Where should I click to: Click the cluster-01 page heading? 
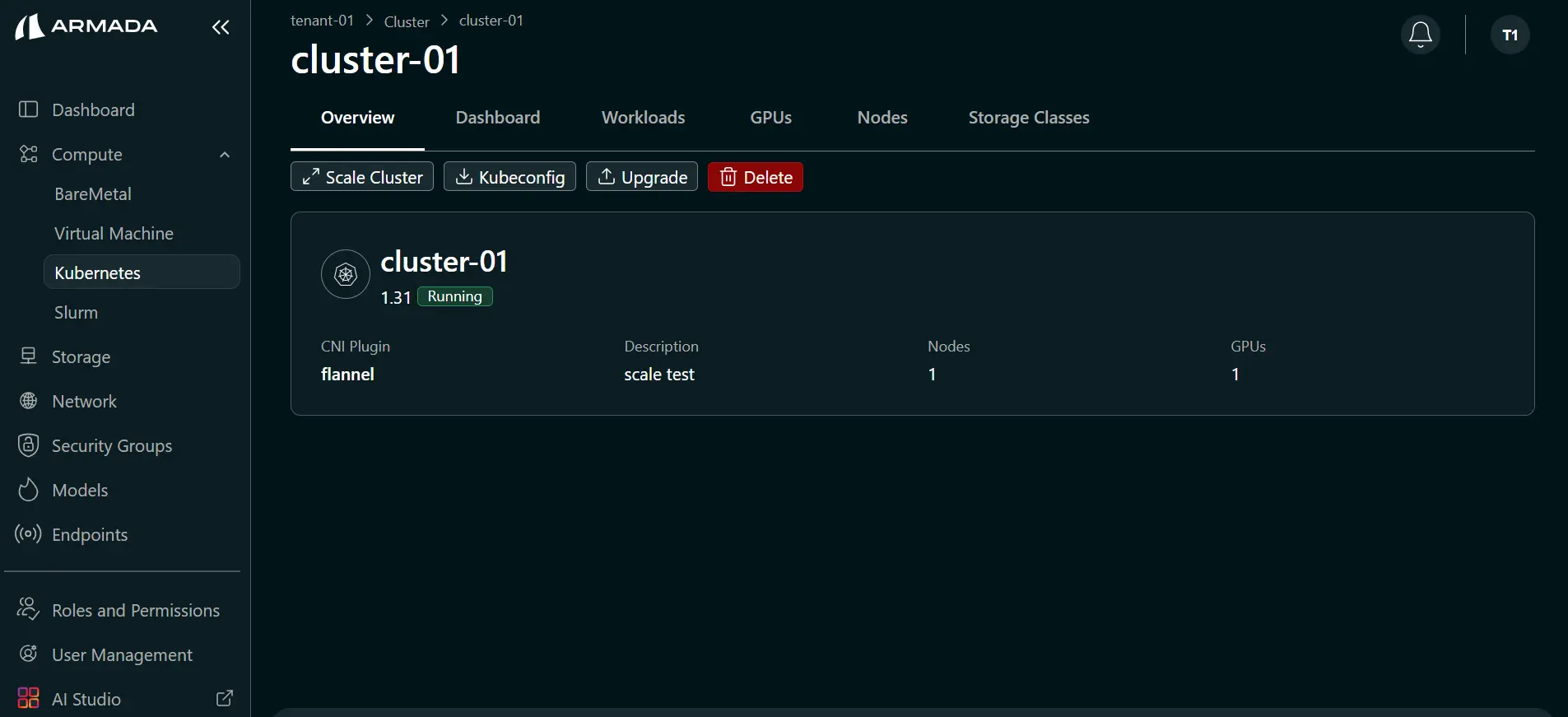point(375,59)
